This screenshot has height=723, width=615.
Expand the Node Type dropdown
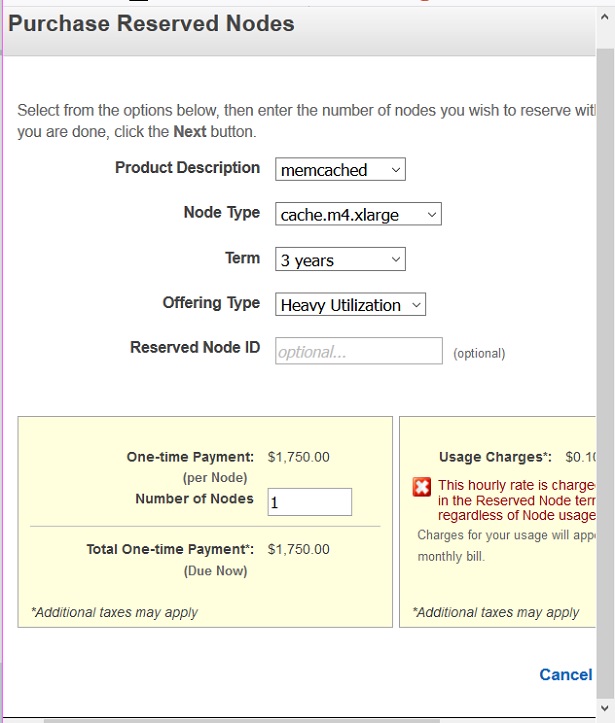358,214
